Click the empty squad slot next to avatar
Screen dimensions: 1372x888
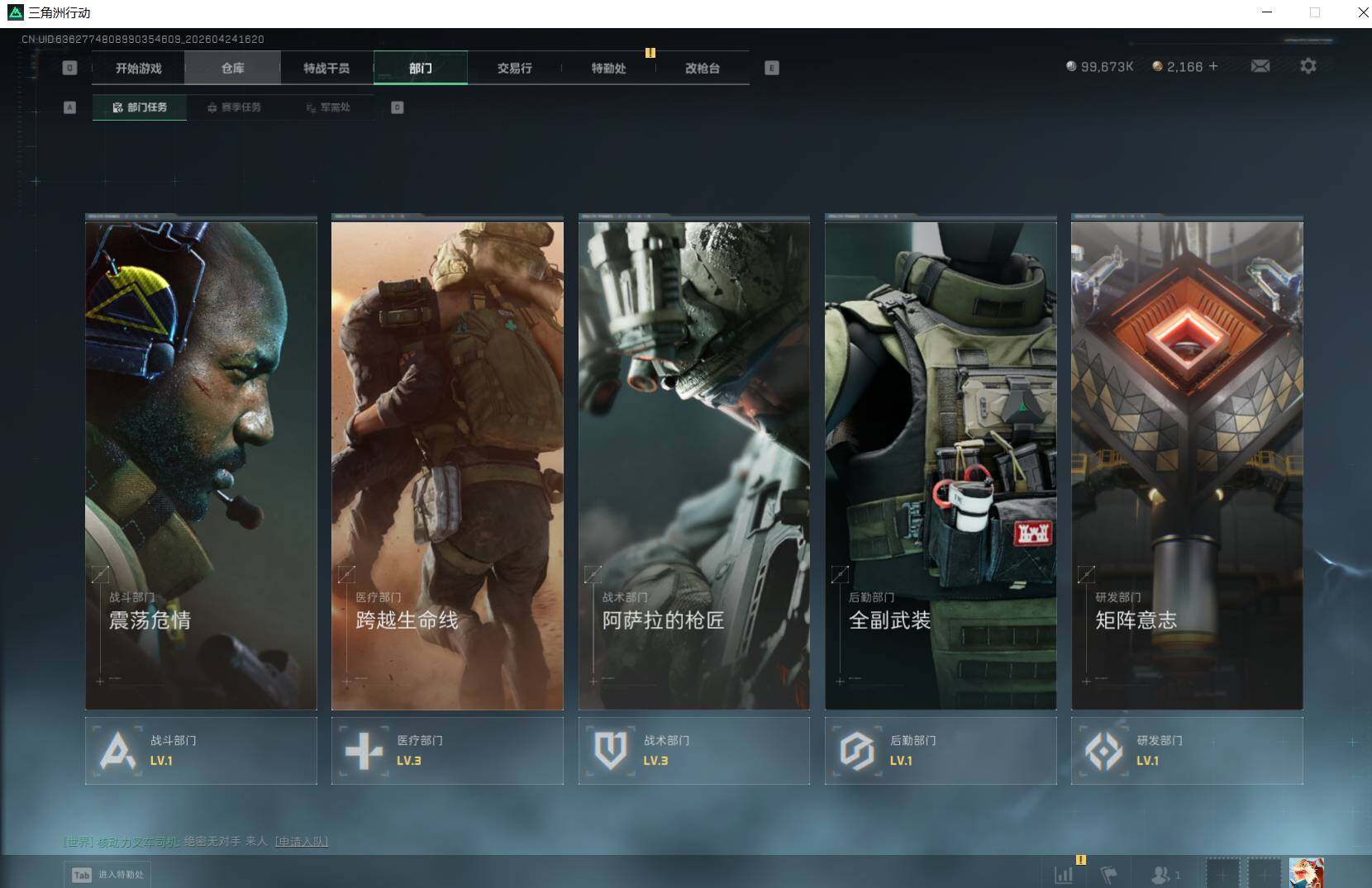click(1265, 873)
